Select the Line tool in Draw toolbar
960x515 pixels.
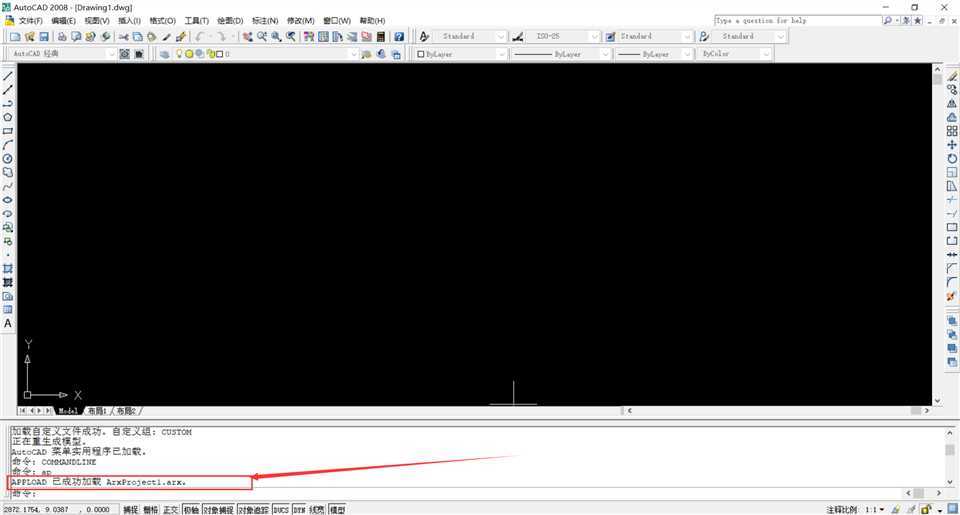coord(8,76)
